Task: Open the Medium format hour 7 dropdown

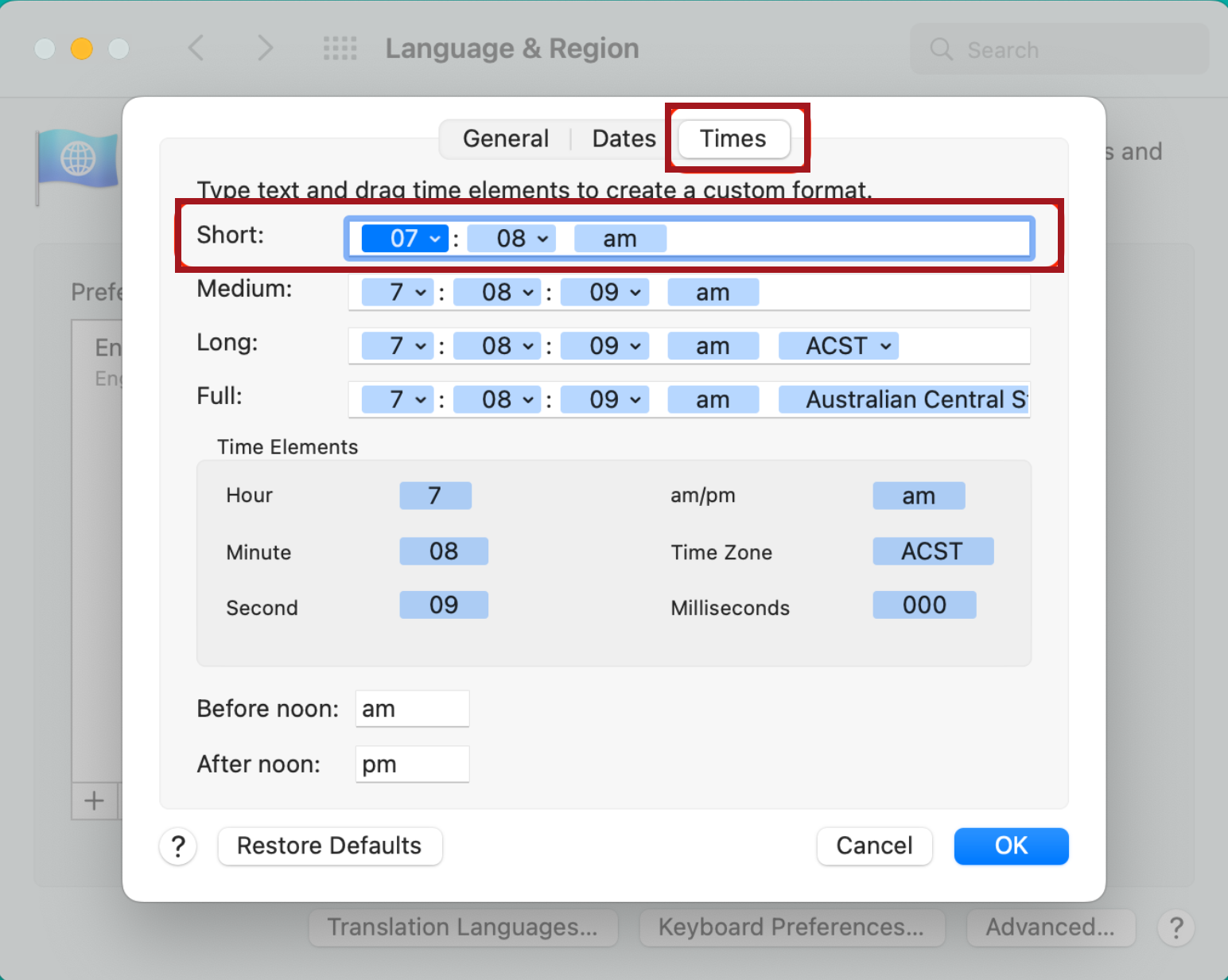Action: [x=398, y=292]
